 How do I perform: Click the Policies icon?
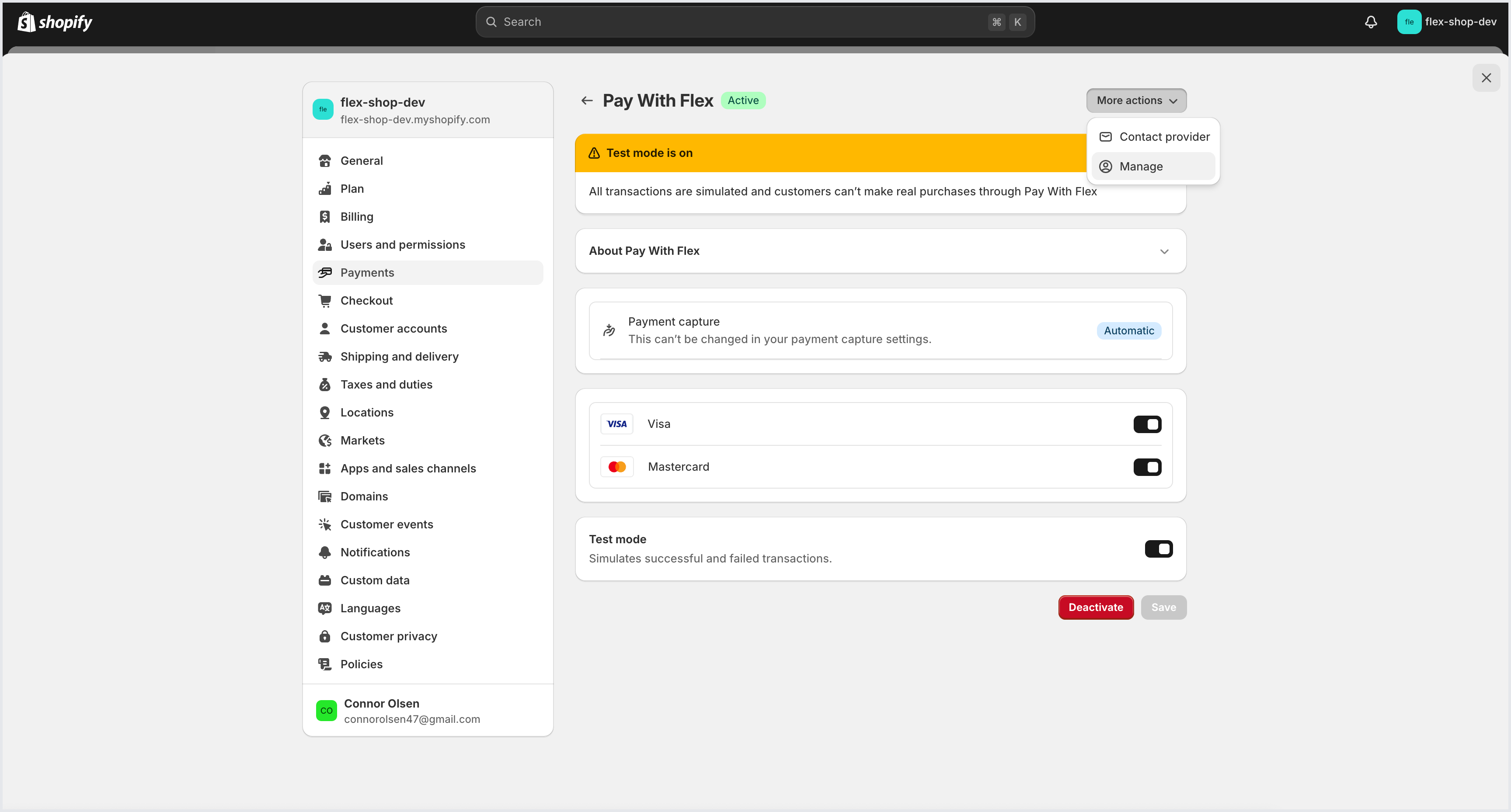tap(324, 664)
